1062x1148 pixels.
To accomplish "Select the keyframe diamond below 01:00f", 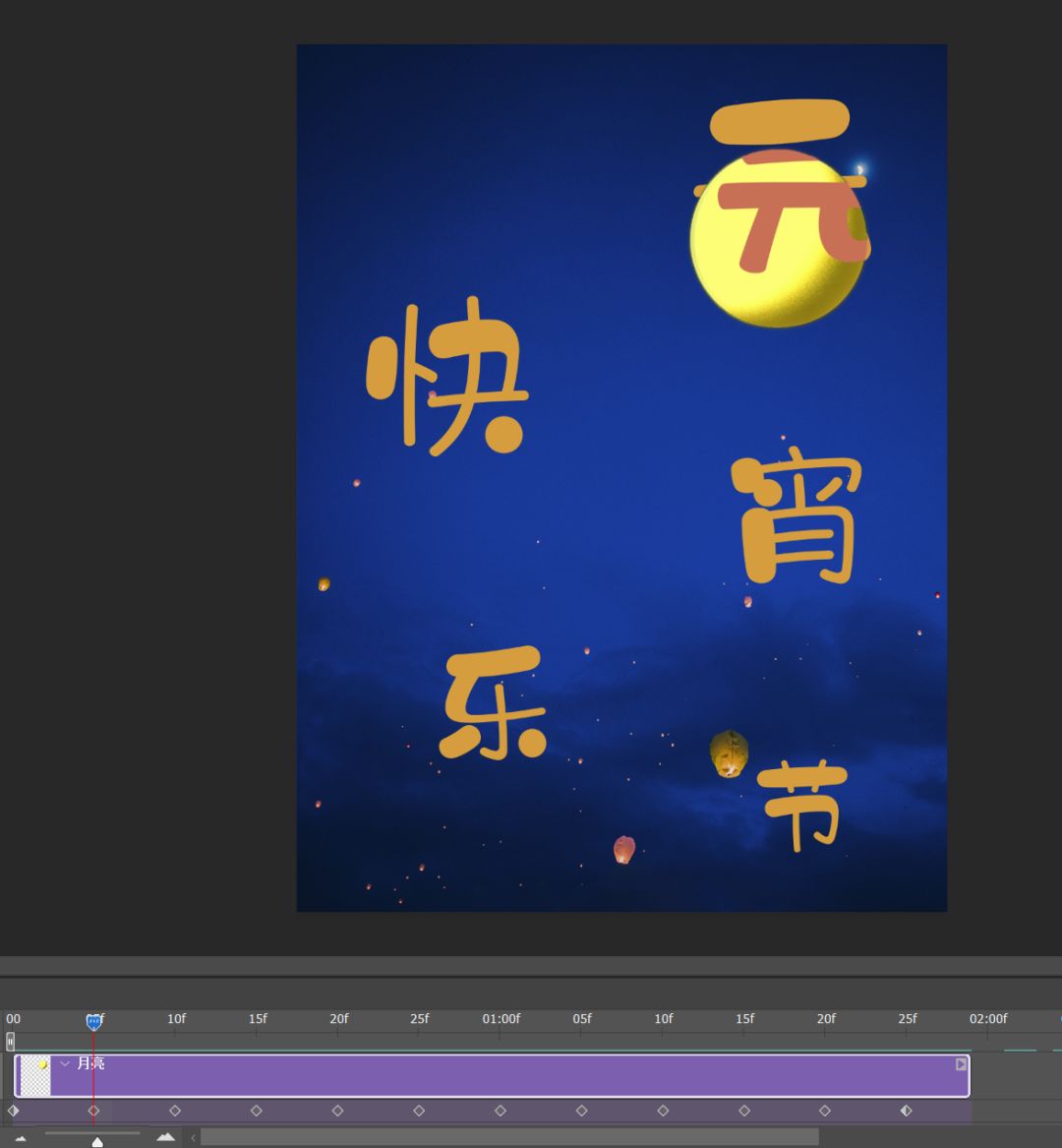I will tap(501, 1111).
